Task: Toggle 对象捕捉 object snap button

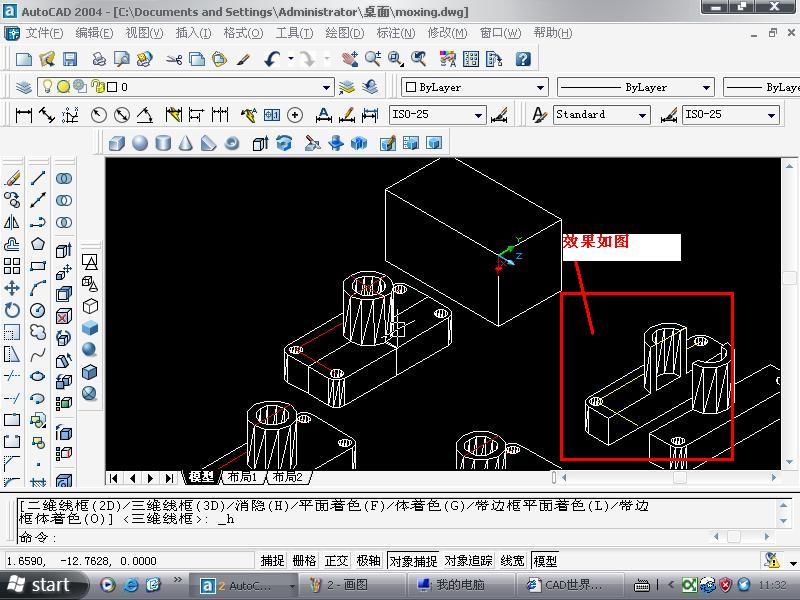Action: [413, 561]
